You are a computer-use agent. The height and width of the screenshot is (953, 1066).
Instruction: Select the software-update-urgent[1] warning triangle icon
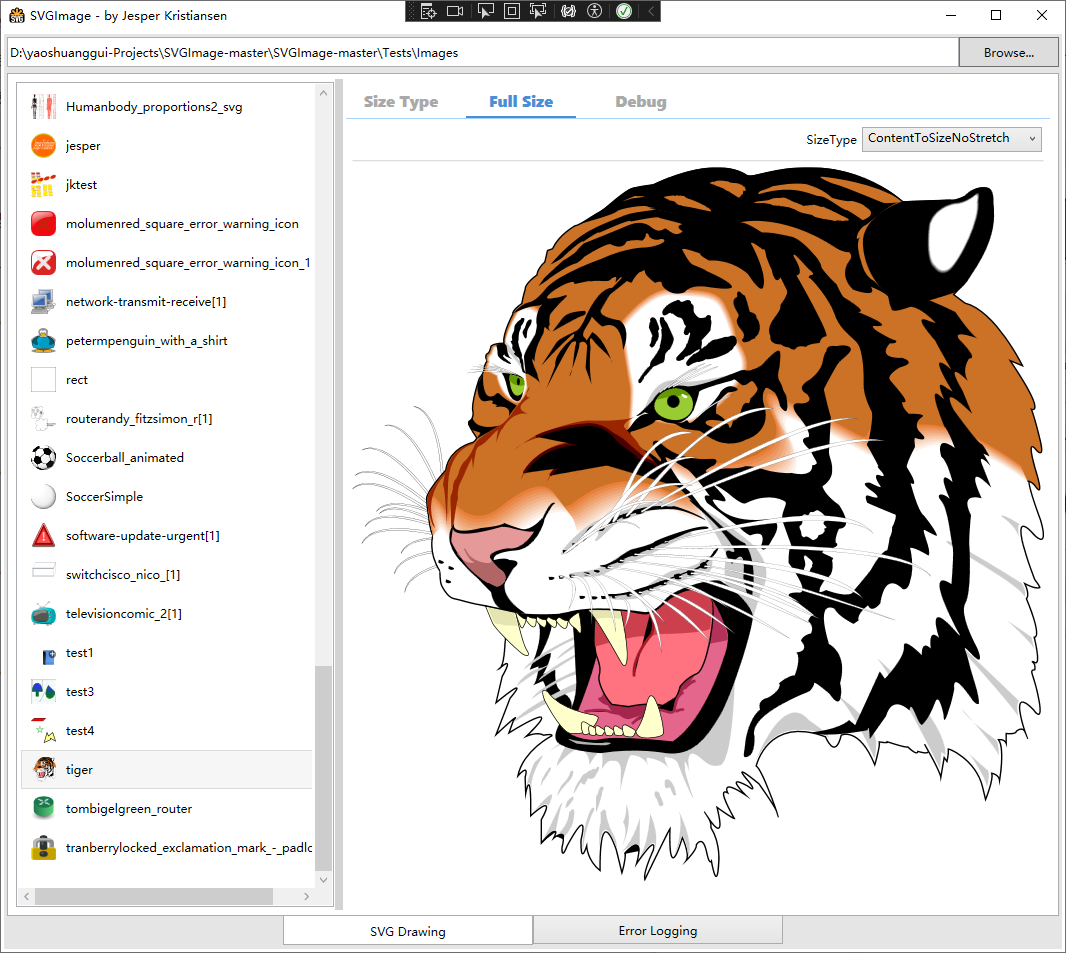[x=43, y=536]
